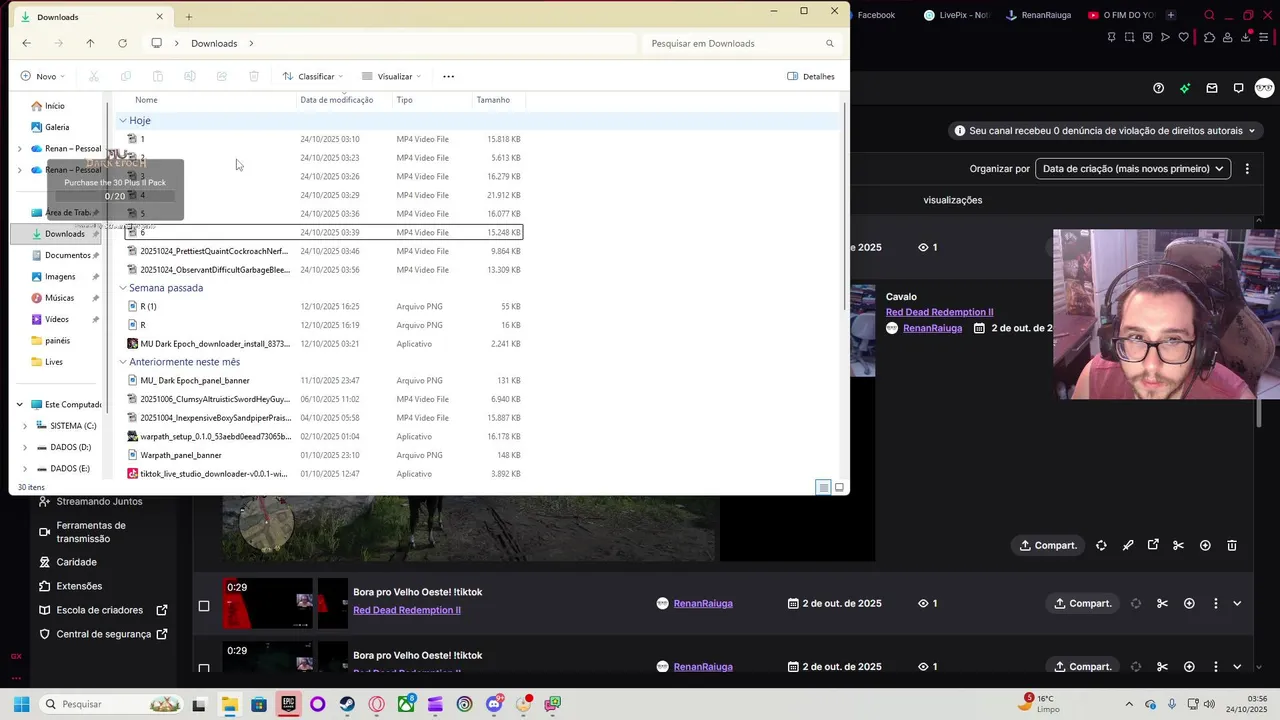The width and height of the screenshot is (1280, 720).
Task: Open Central de segurança link
Action: click(x=104, y=634)
